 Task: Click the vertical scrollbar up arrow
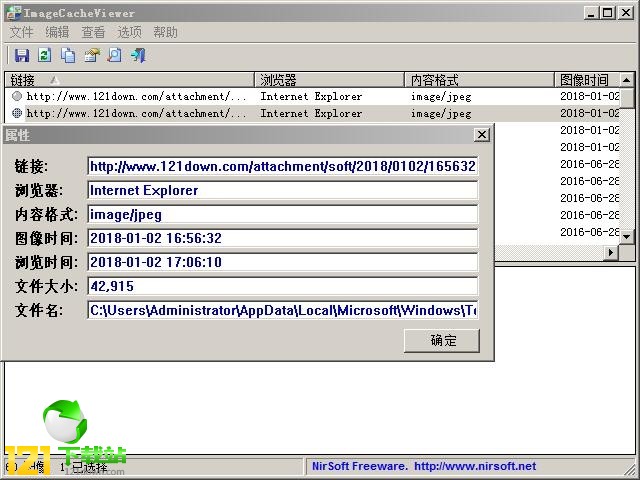(627, 80)
